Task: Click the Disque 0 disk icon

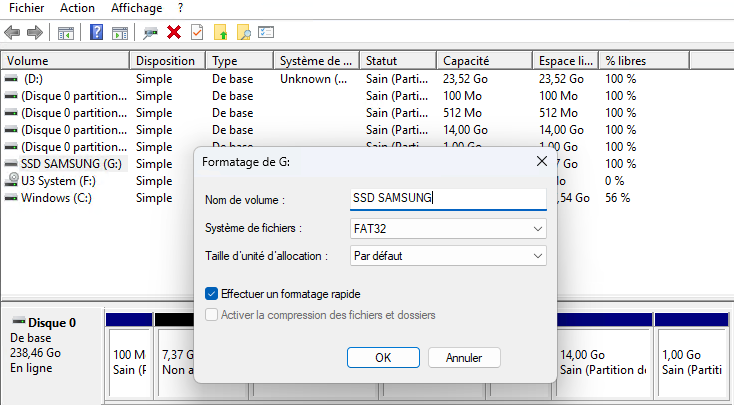Action: (18, 322)
